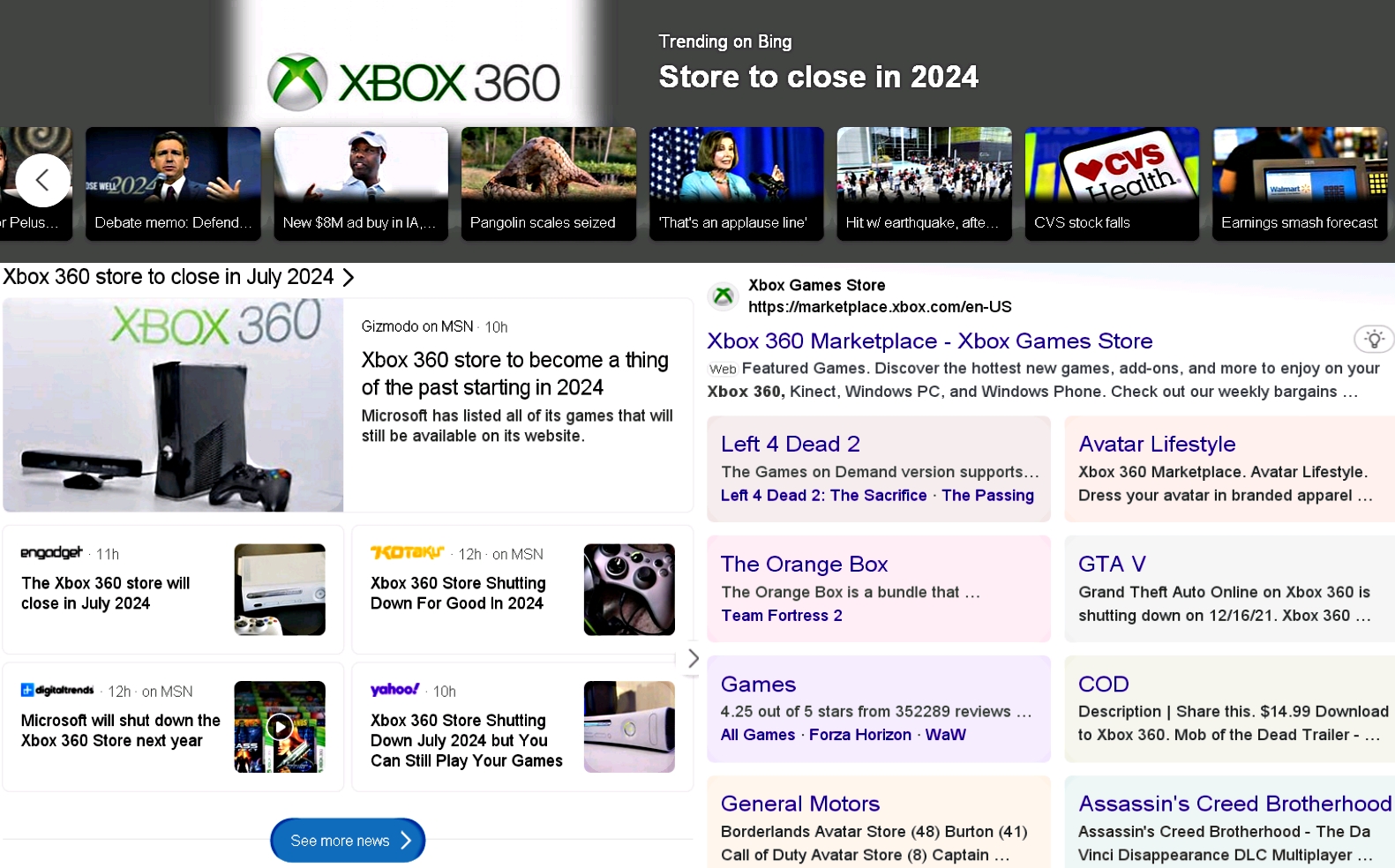Image resolution: width=1395 pixels, height=868 pixels.
Task: Click the news carousel next chevron
Action: coord(693,658)
